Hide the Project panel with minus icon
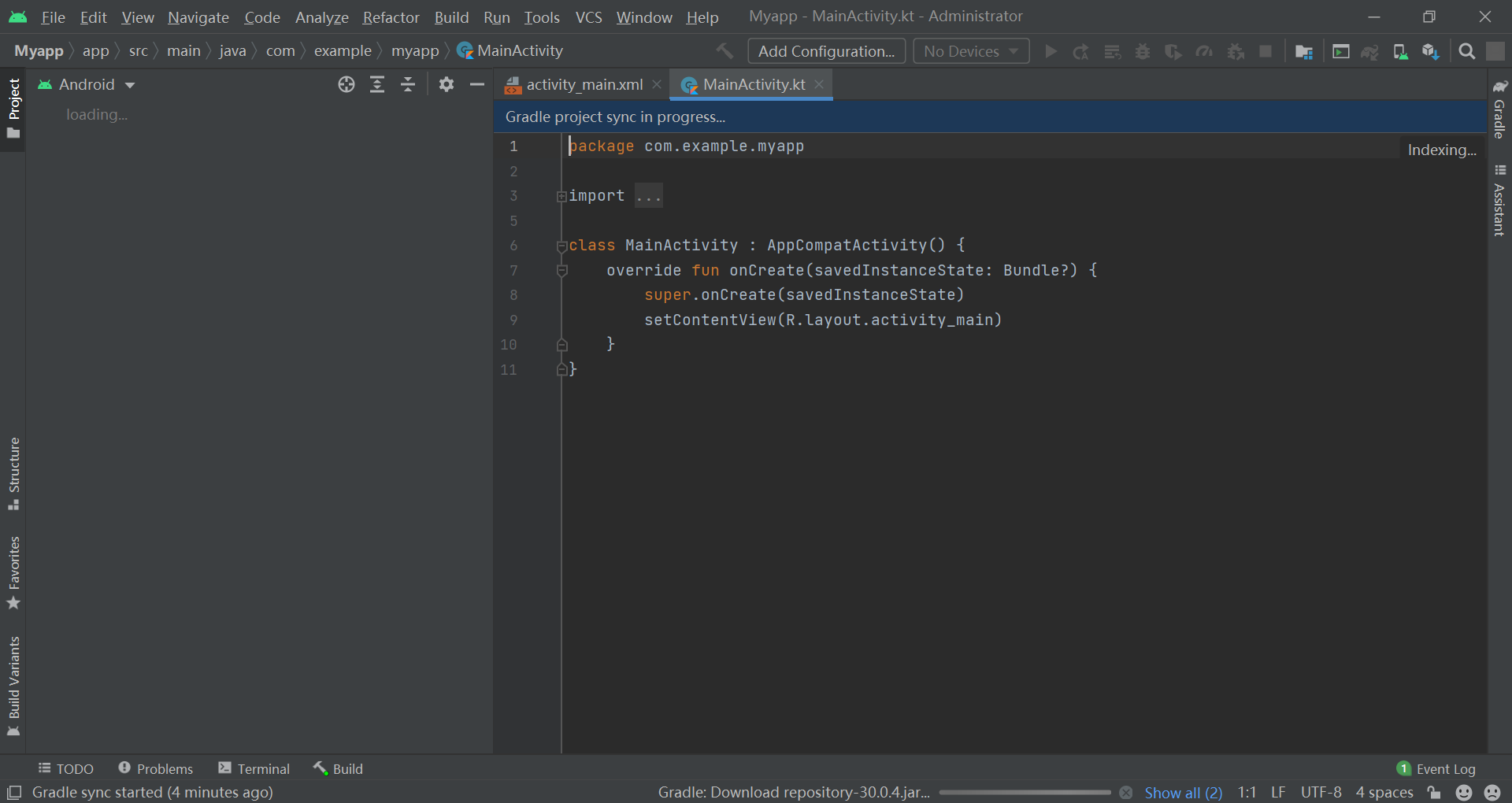Viewport: 1512px width, 803px height. click(477, 84)
